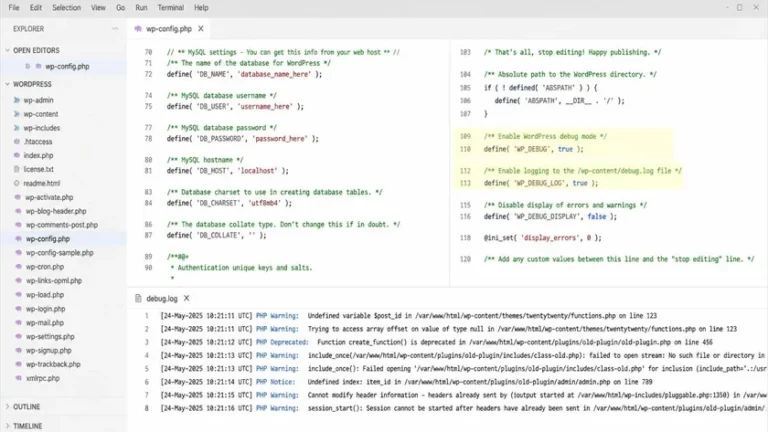Open wp-login.php from the file tree

(46, 309)
